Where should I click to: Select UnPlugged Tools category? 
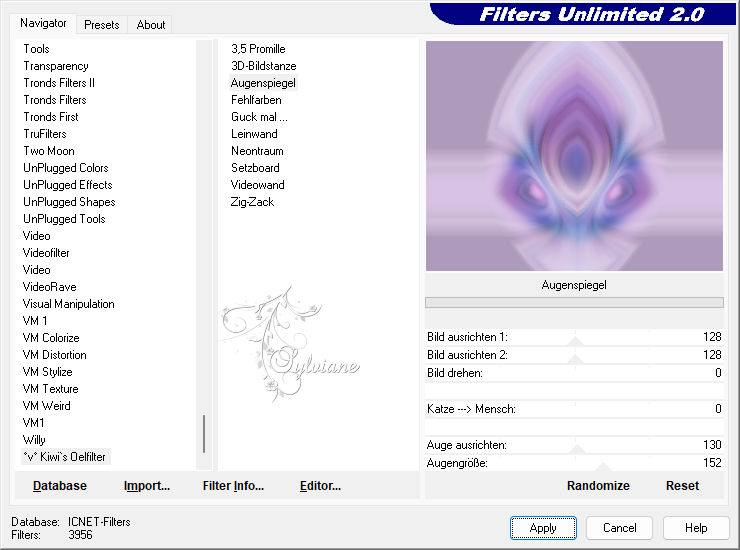coord(64,219)
